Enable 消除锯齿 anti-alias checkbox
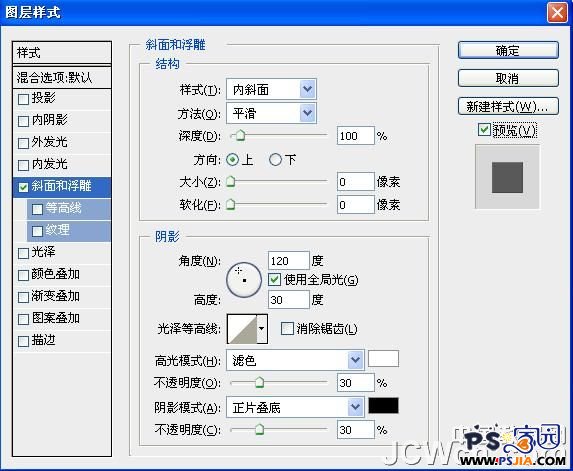The height and width of the screenshot is (471, 573). [x=287, y=328]
